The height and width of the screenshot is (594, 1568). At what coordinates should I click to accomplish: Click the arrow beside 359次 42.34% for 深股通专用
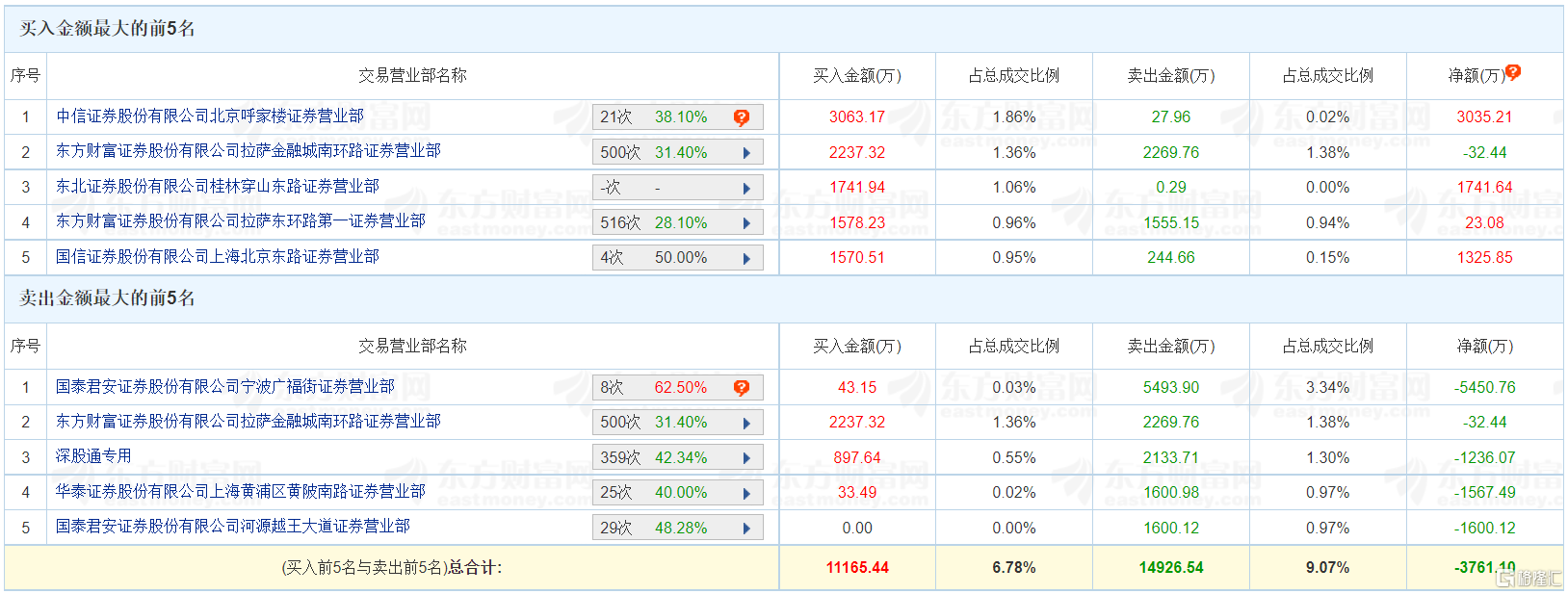click(x=746, y=457)
